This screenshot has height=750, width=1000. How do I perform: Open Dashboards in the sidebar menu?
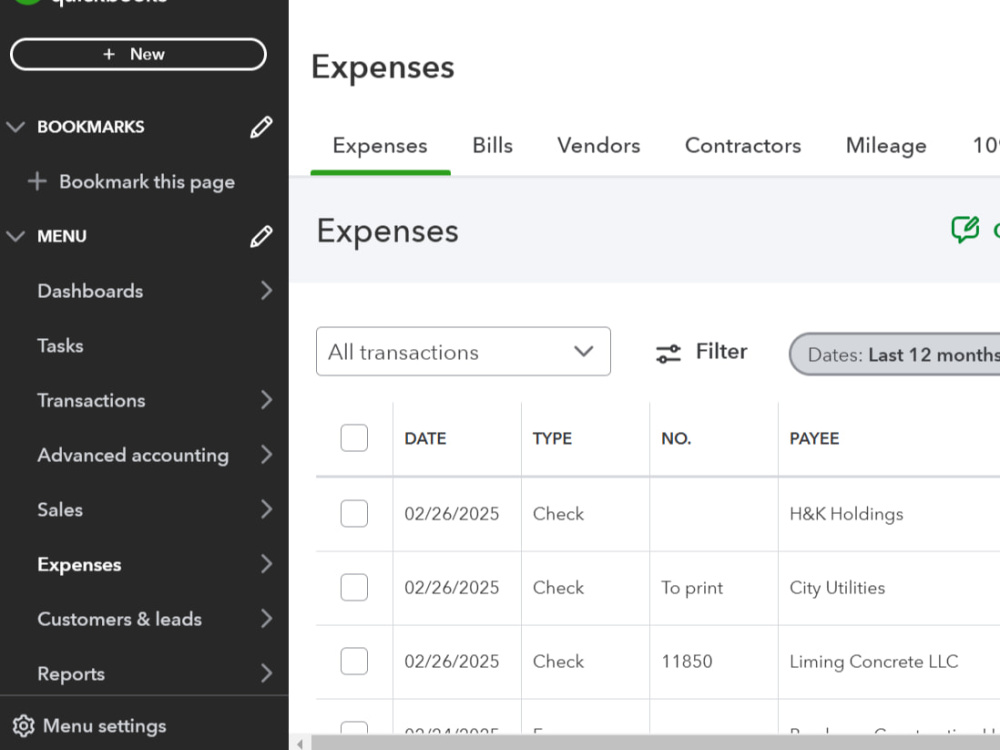[90, 291]
